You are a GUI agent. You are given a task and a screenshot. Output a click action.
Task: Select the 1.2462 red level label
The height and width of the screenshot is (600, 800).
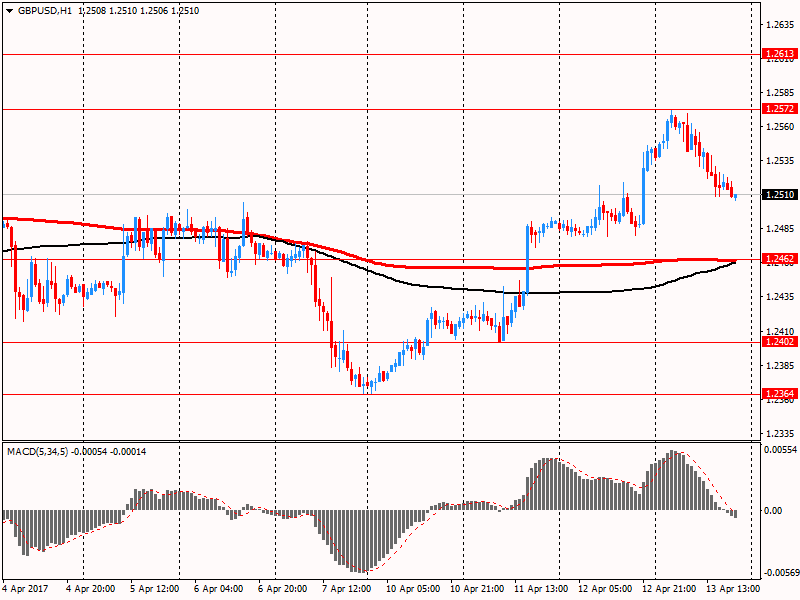780,259
